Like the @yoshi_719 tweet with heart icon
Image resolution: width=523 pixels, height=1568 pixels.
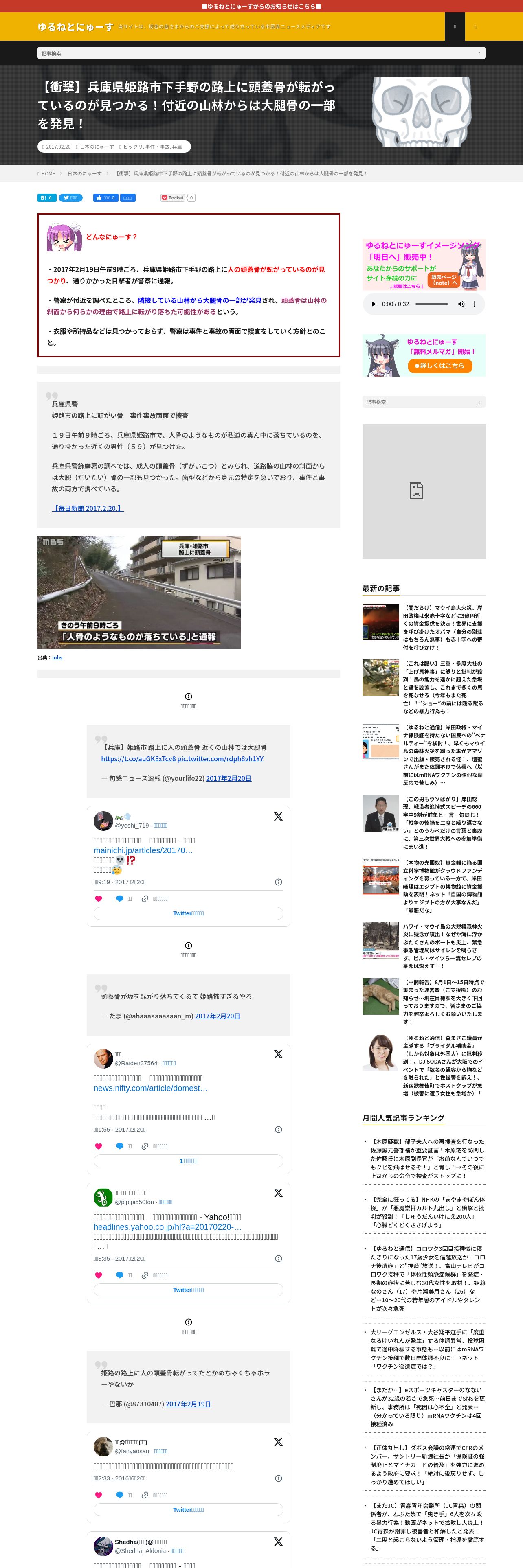tap(99, 898)
